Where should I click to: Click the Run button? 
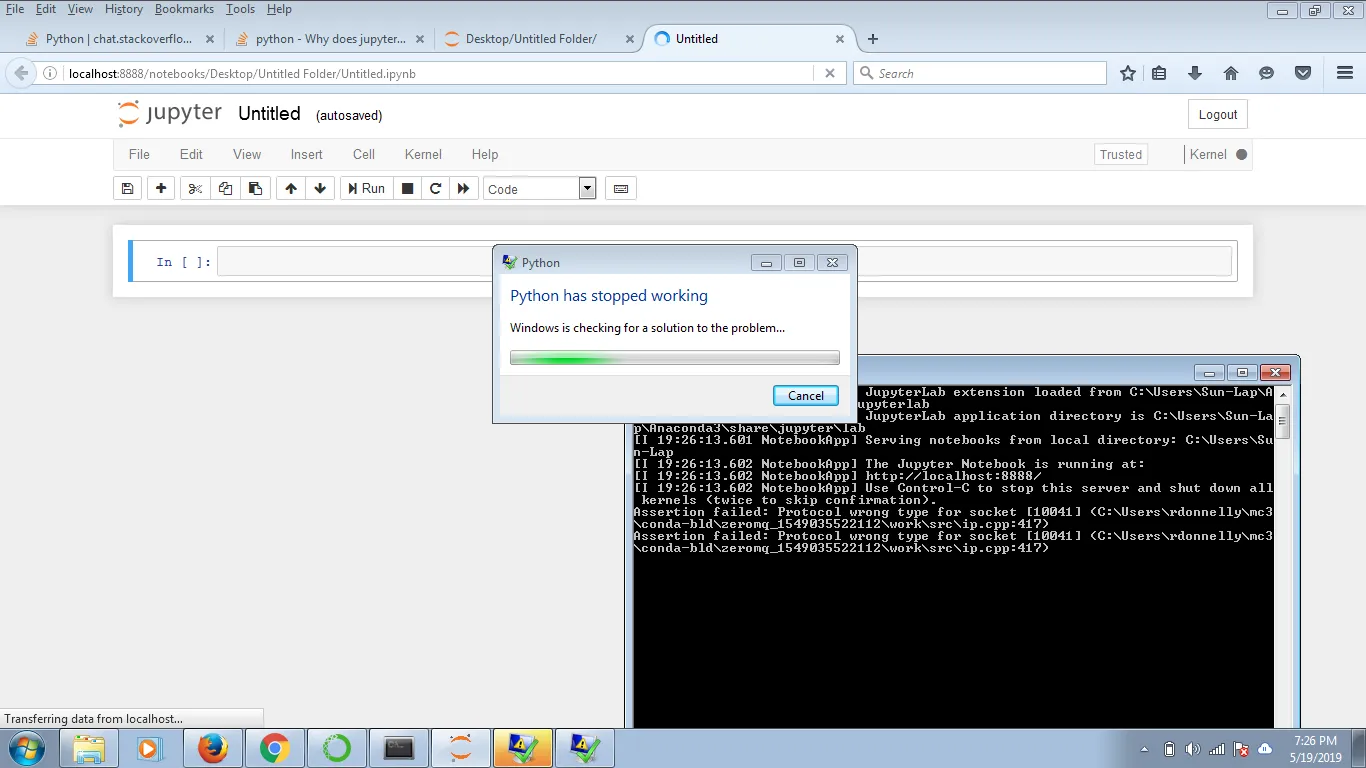coord(365,188)
